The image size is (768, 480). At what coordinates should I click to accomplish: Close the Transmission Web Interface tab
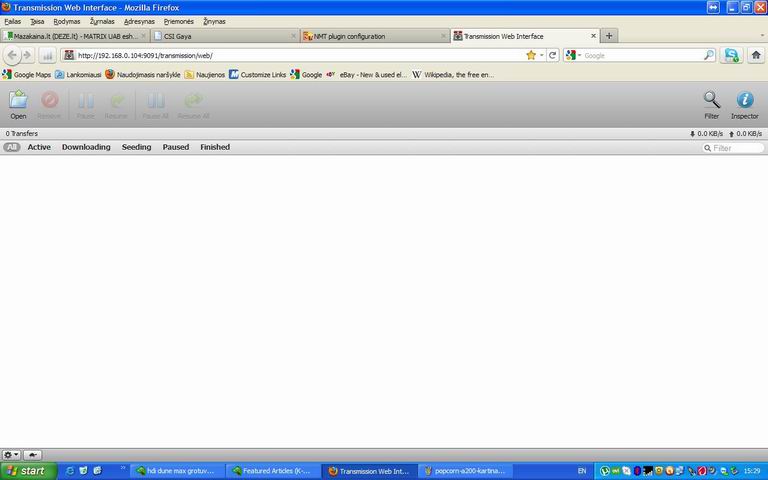click(593, 36)
